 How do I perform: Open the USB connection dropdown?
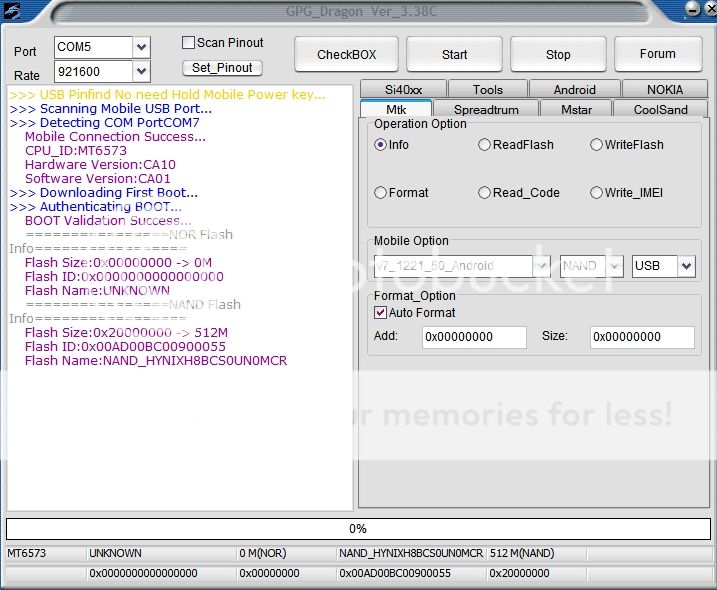click(685, 266)
